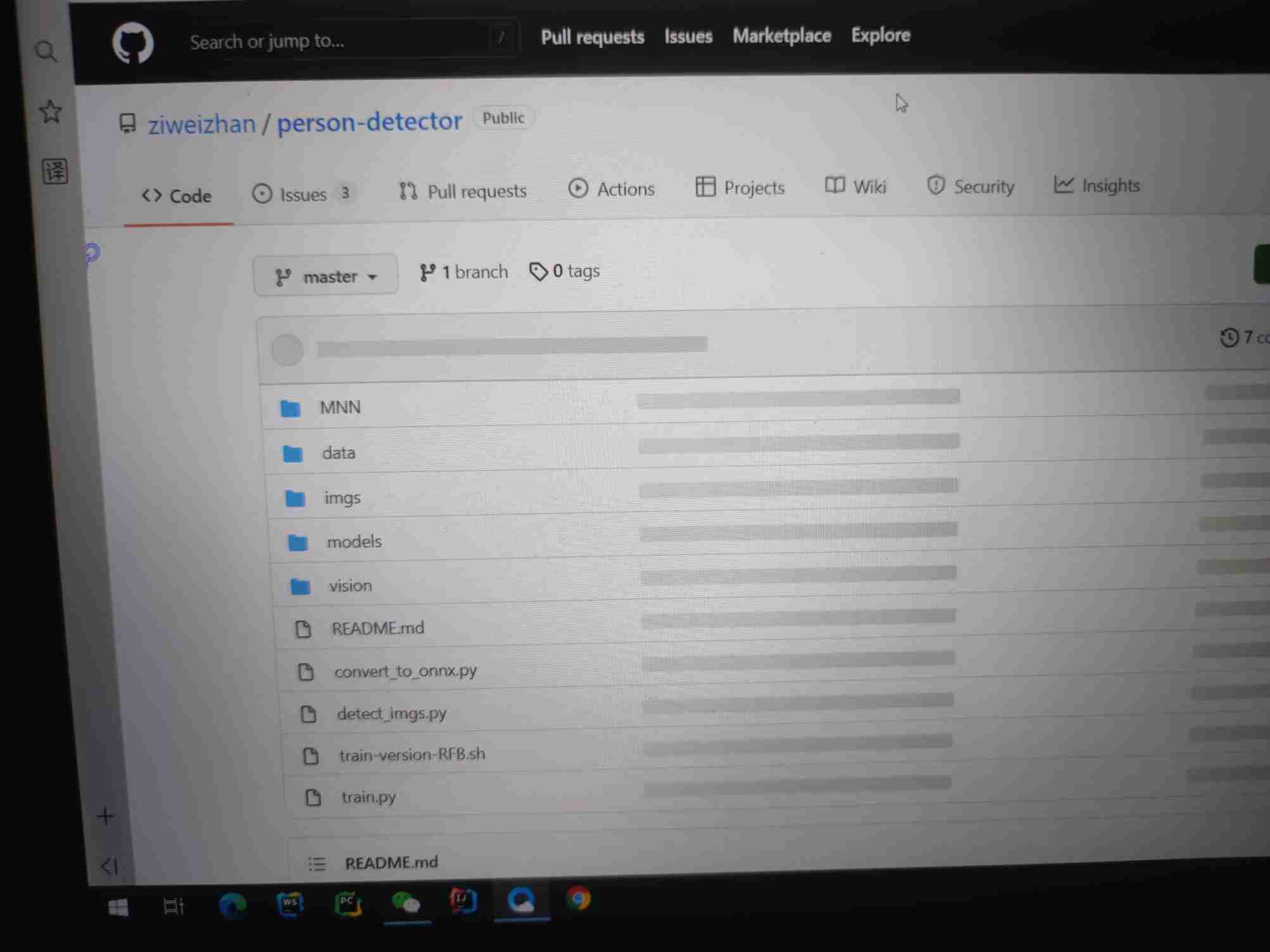Open the vision folder

coord(350,586)
